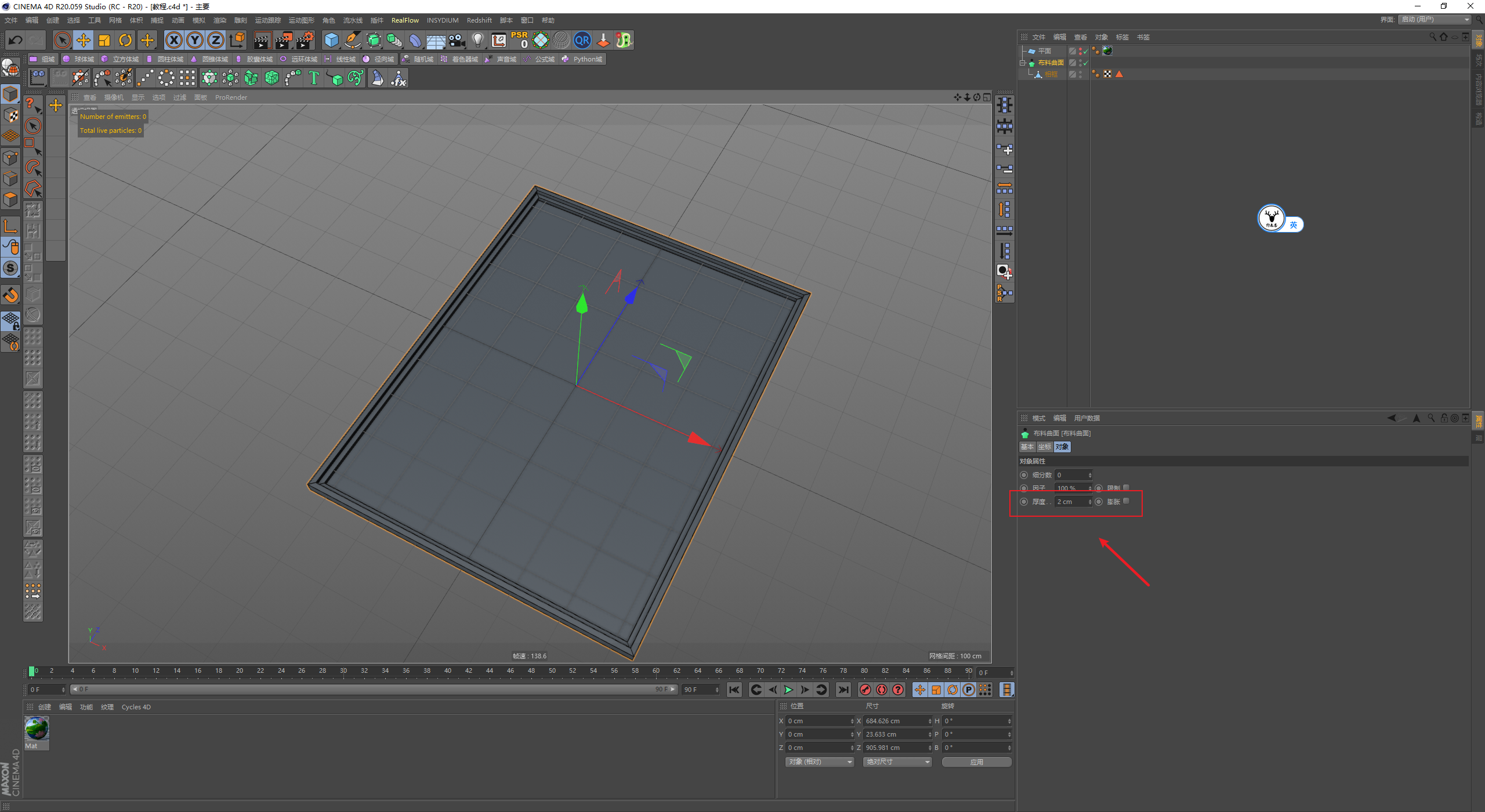Click the cube primitive object icon
Screen dimensions: 1485x812
[x=331, y=40]
